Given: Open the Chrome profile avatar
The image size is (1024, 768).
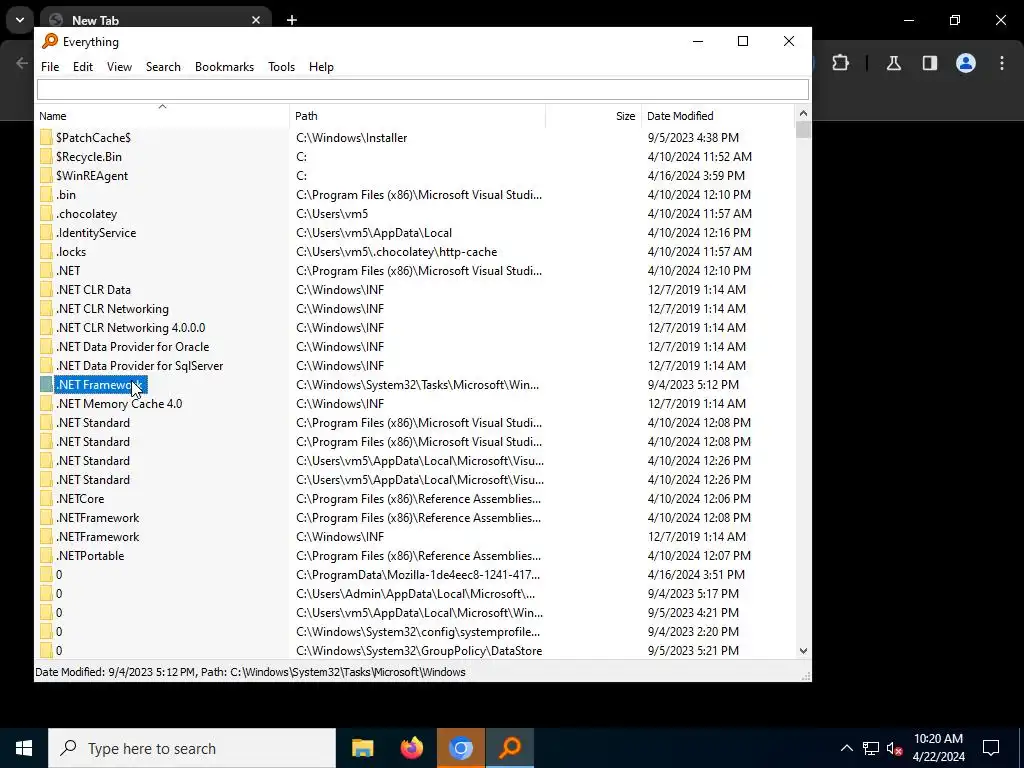Looking at the screenshot, I should [x=966, y=63].
